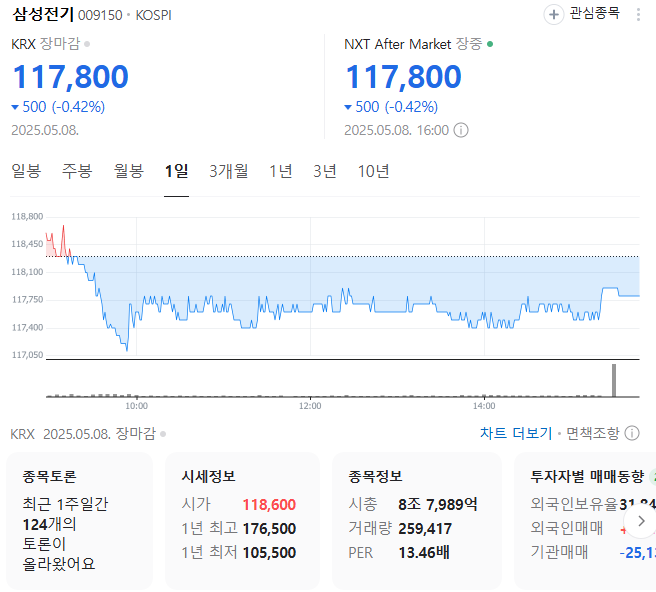Screen dimensions: 656x592
Task: Click the 관심종목 label
Action: coord(594,14)
